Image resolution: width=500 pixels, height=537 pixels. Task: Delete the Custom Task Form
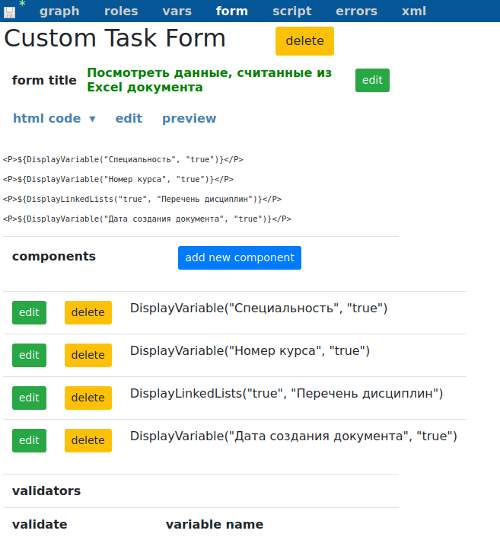(304, 41)
